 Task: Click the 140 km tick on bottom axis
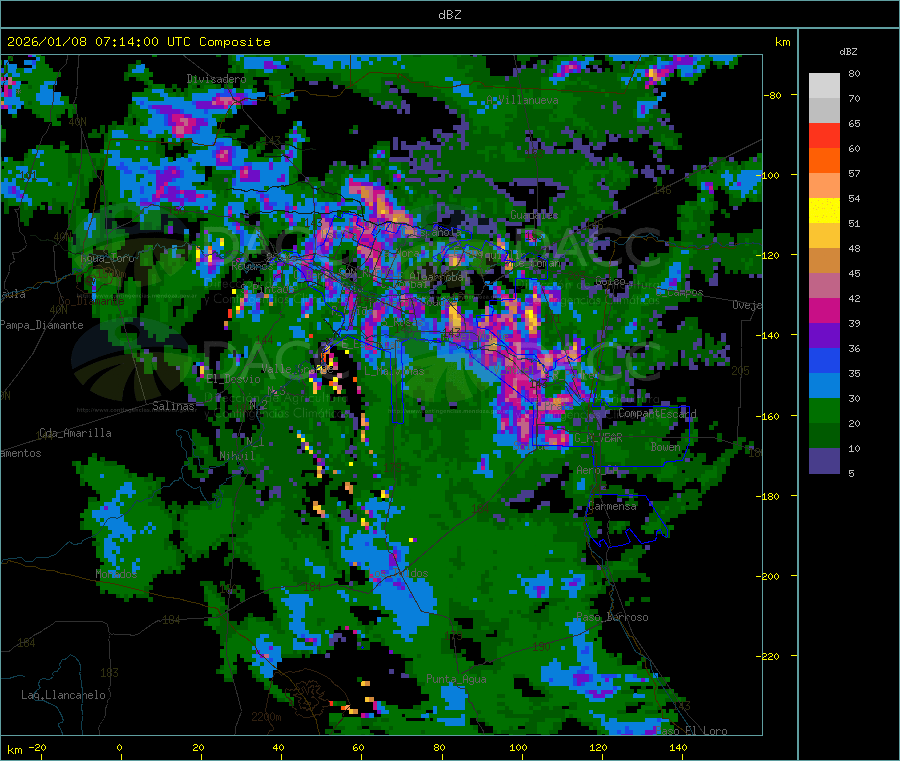tap(678, 748)
